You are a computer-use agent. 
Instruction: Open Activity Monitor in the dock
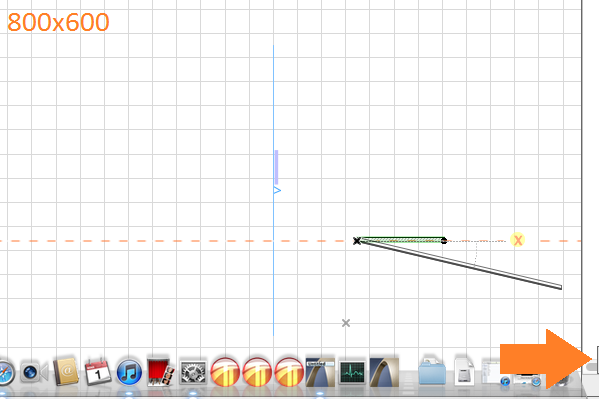click(x=352, y=372)
